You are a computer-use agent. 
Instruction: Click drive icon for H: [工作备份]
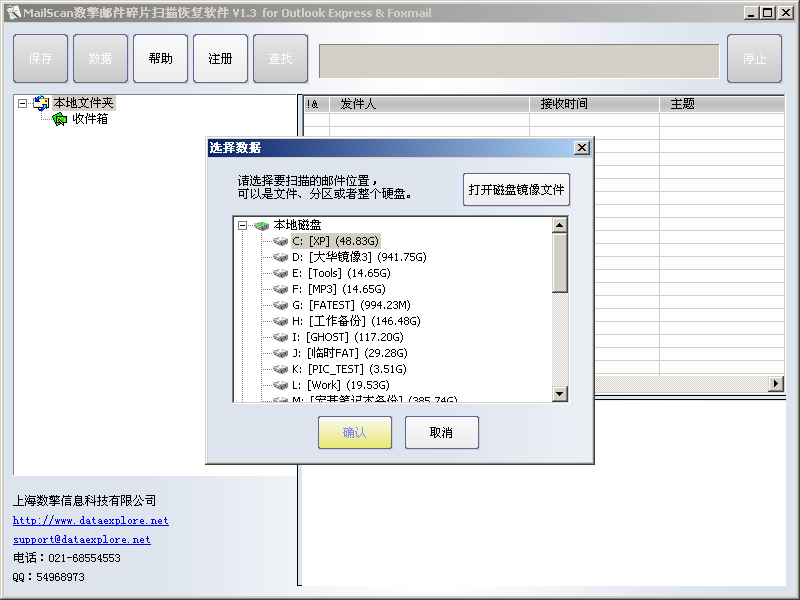(280, 321)
